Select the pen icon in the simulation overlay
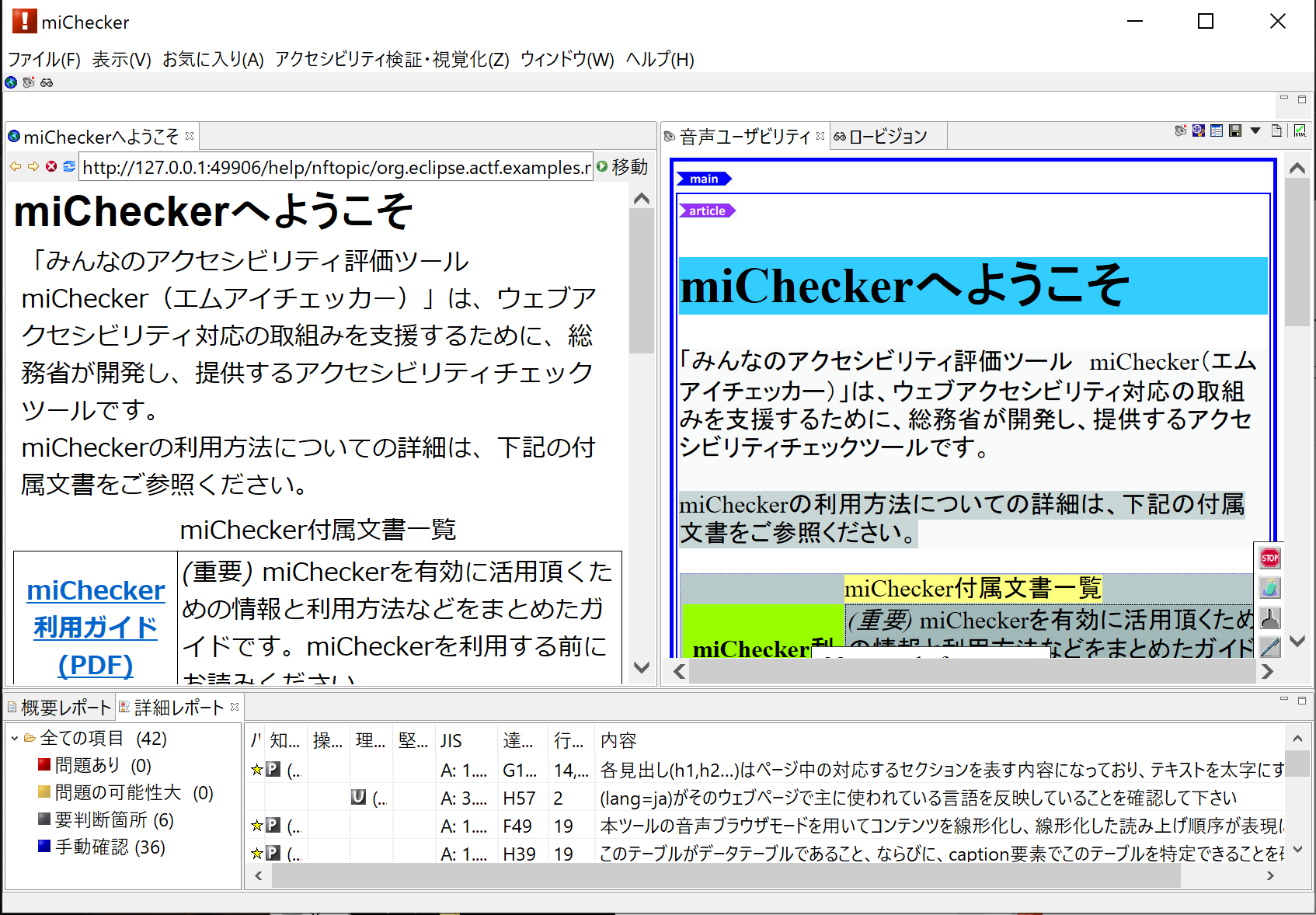 tap(1269, 645)
